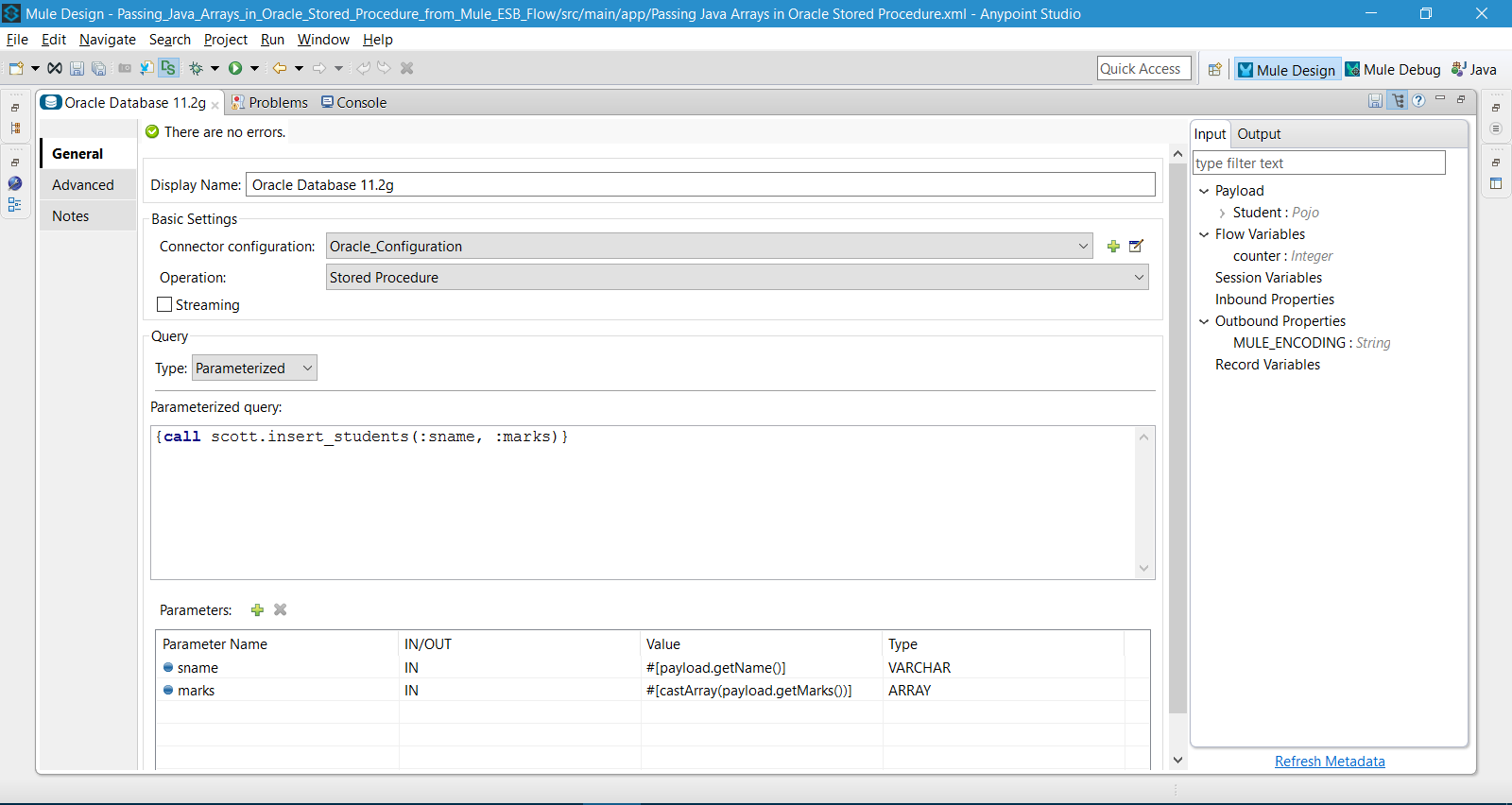
Task: Click the Save All toolbar icon
Action: click(x=98, y=68)
